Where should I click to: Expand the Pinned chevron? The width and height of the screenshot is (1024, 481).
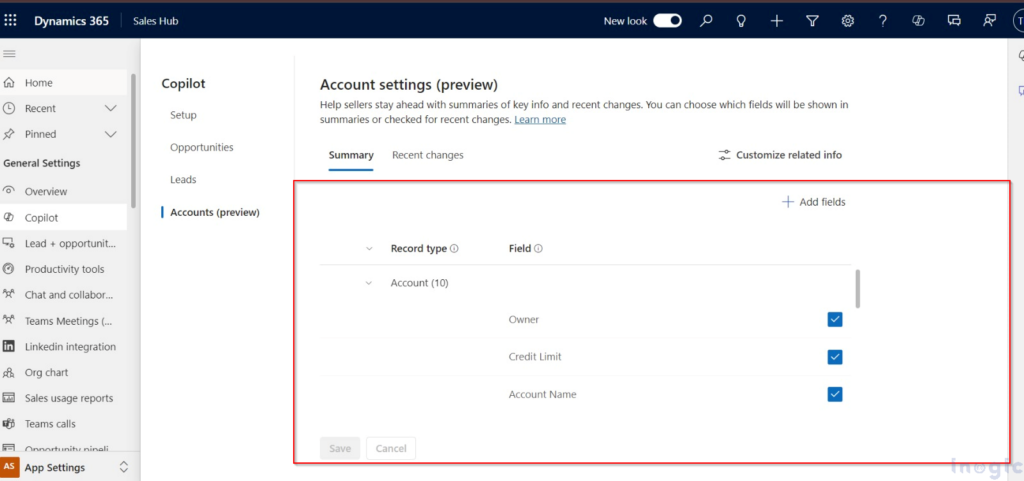[x=111, y=134]
